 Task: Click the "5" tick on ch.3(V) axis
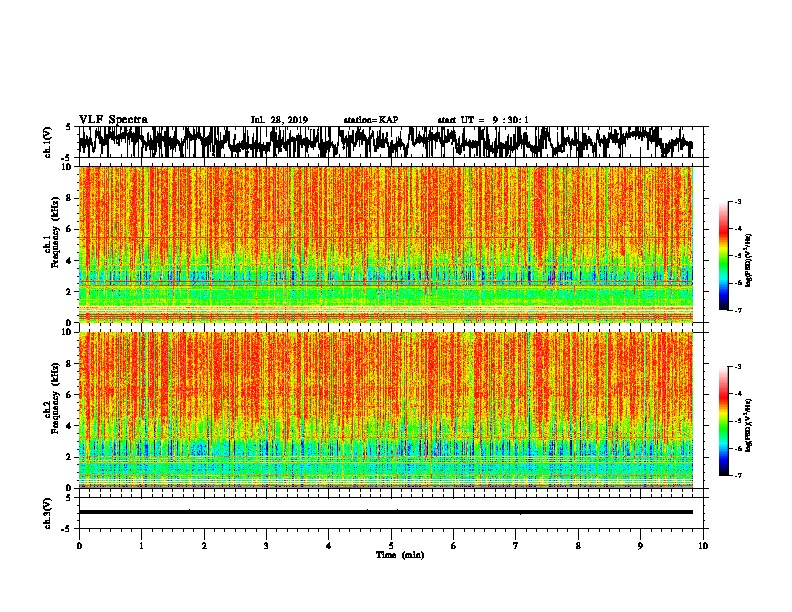tap(69, 498)
